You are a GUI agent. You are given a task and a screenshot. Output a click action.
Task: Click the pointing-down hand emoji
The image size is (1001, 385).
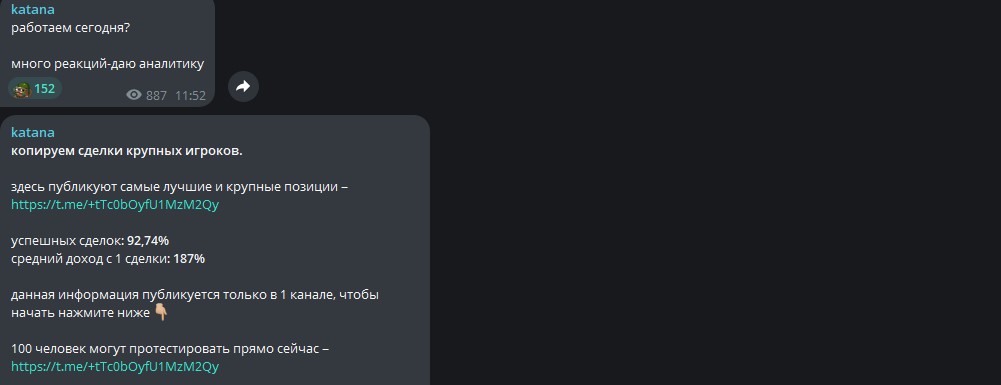pos(161,313)
